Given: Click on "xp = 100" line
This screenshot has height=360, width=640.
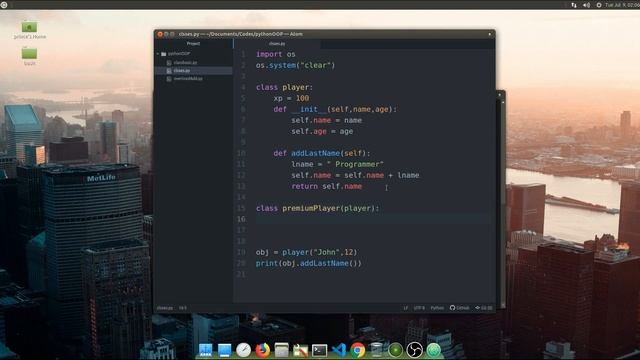Looking at the screenshot, I should [x=291, y=98].
